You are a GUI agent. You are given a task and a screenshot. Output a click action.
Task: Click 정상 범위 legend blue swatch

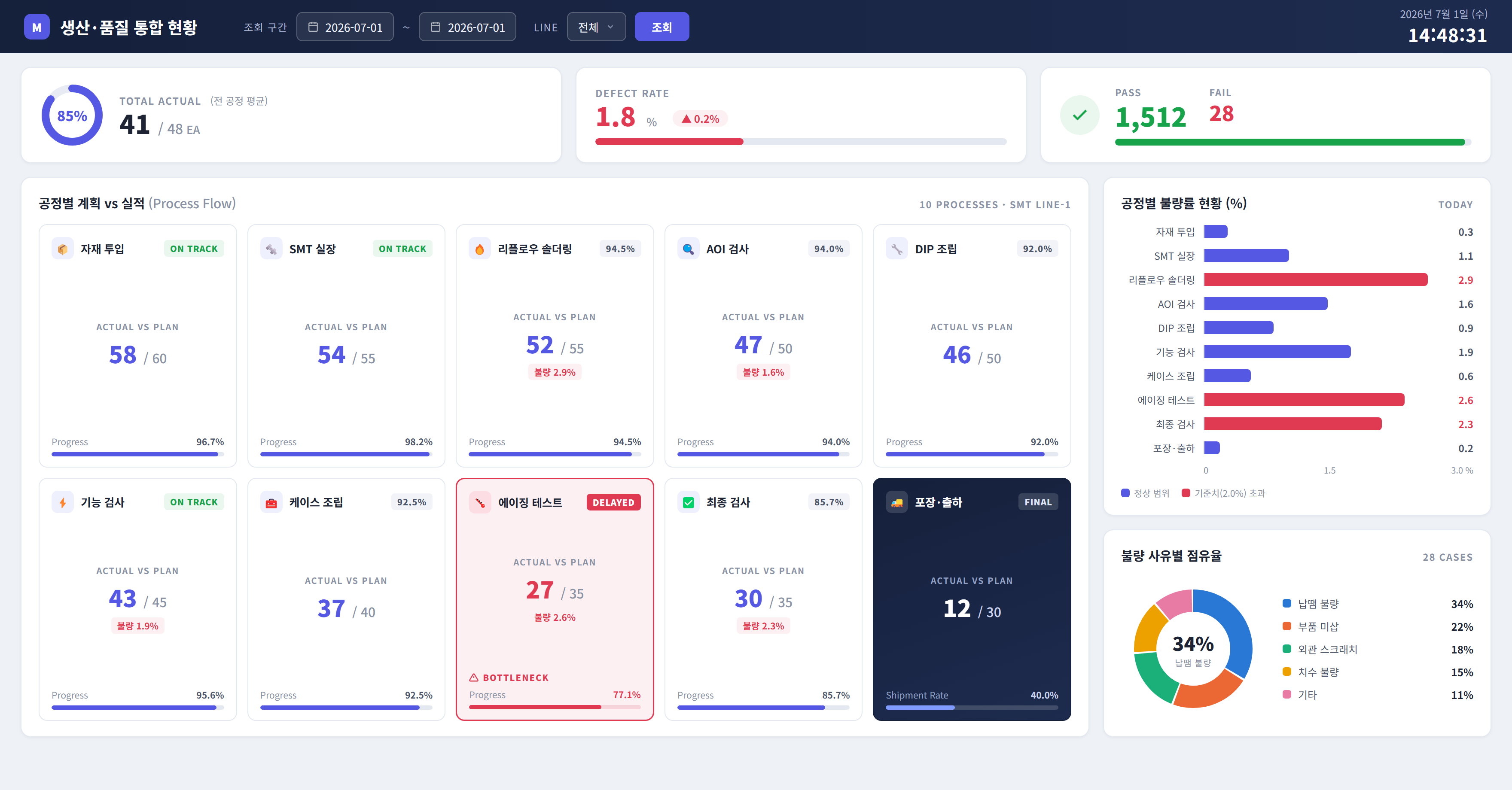click(1125, 492)
